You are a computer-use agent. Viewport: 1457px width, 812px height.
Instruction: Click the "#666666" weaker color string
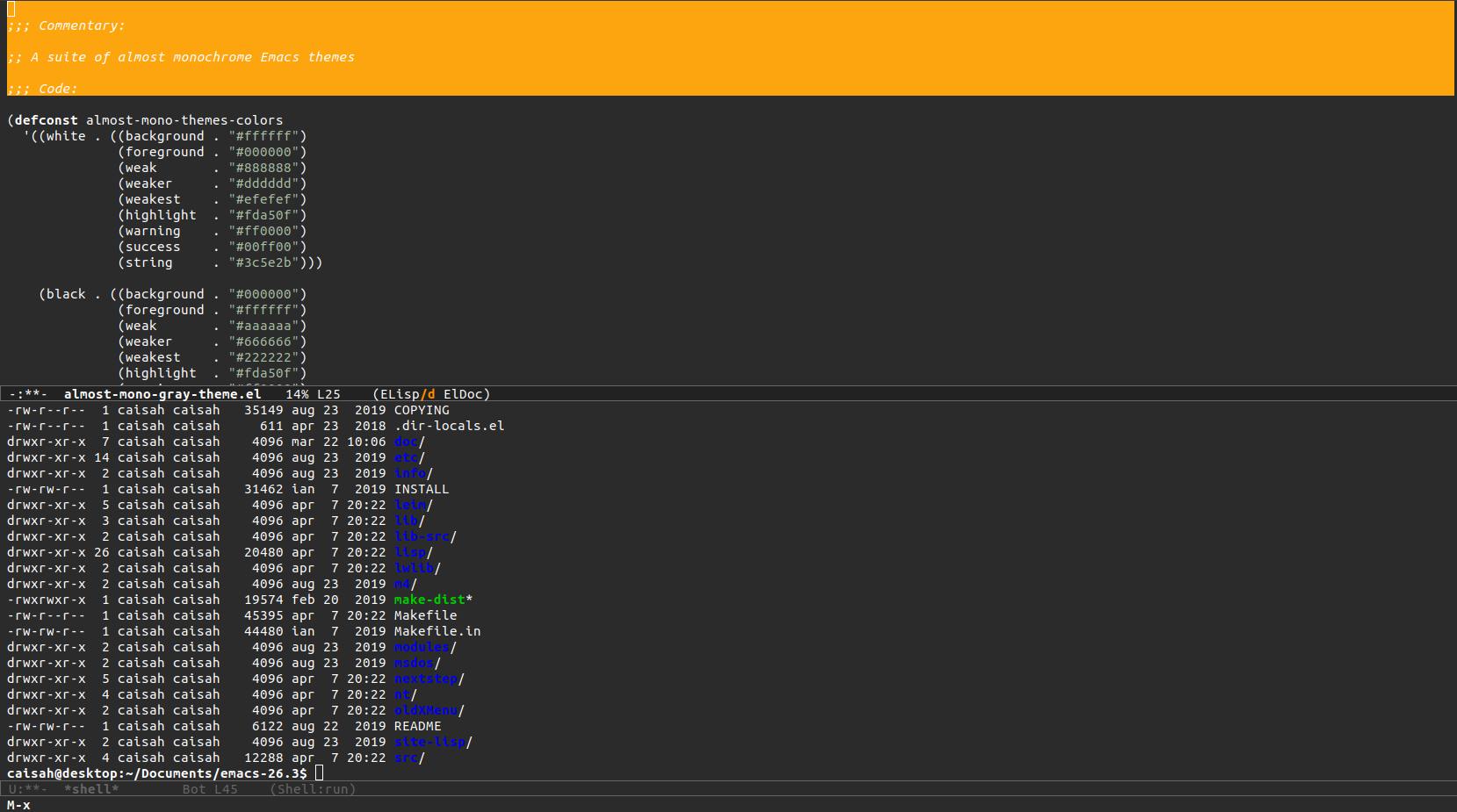(264, 341)
